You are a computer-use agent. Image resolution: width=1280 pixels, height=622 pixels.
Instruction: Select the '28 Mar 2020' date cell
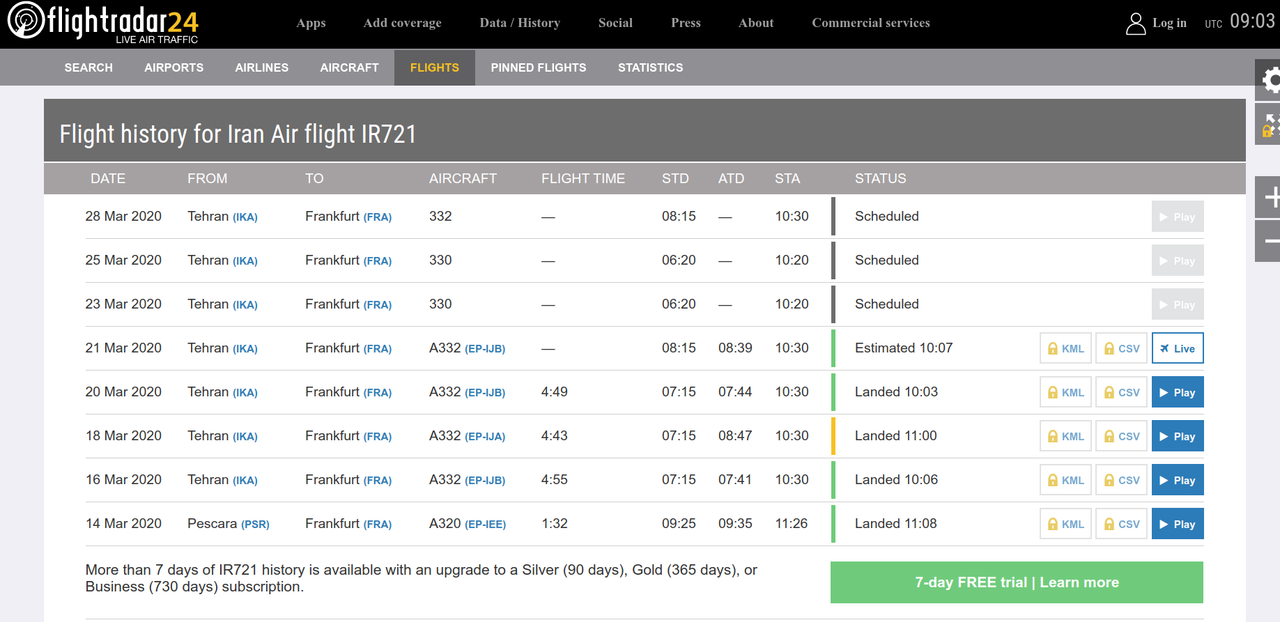[123, 216]
